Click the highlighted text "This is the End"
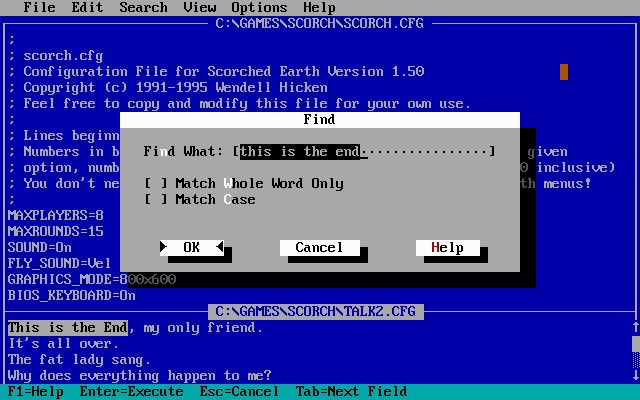 [67, 327]
